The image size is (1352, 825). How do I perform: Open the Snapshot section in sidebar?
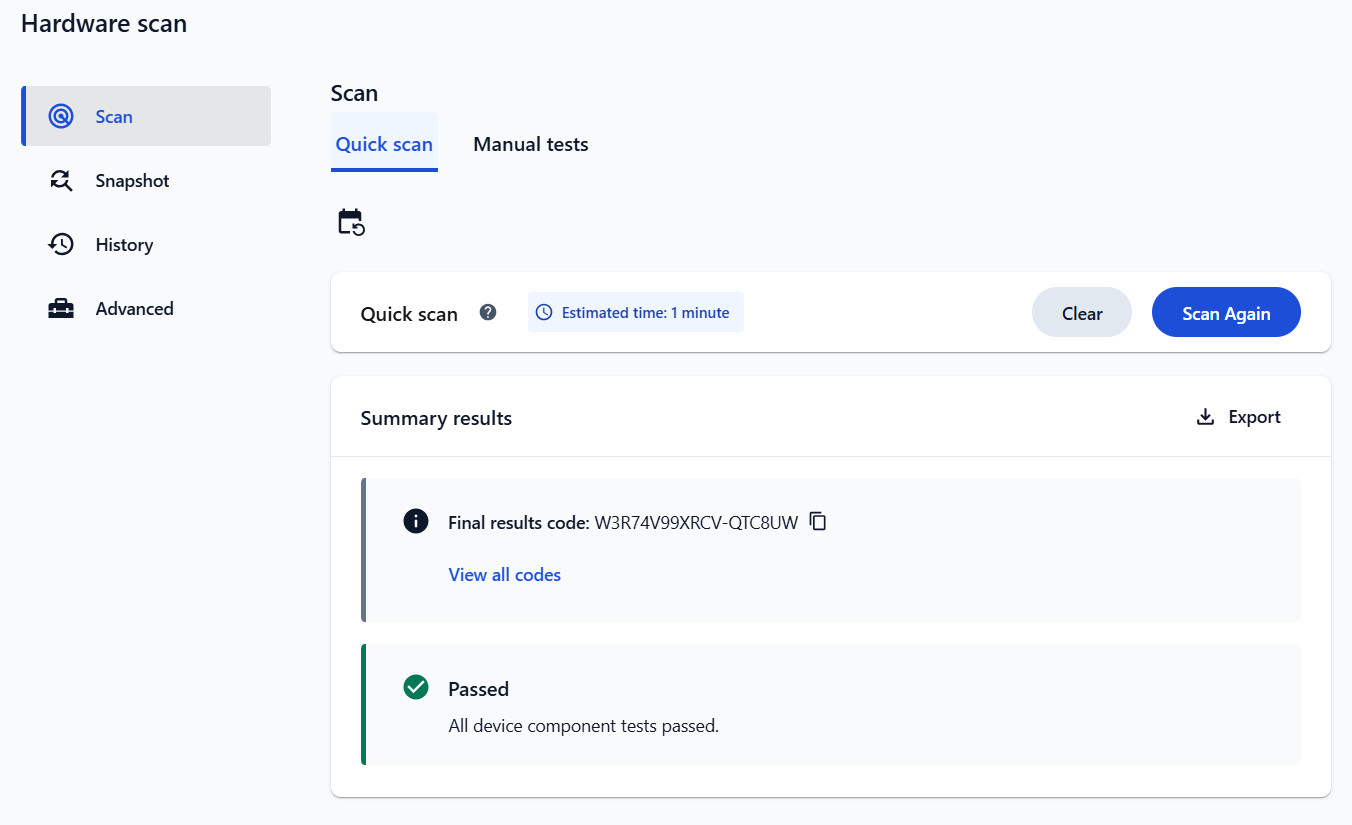pos(146,181)
